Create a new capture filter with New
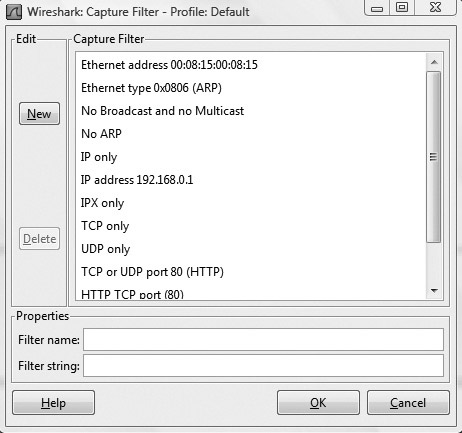Screen dimensions: 462x433 point(39,114)
